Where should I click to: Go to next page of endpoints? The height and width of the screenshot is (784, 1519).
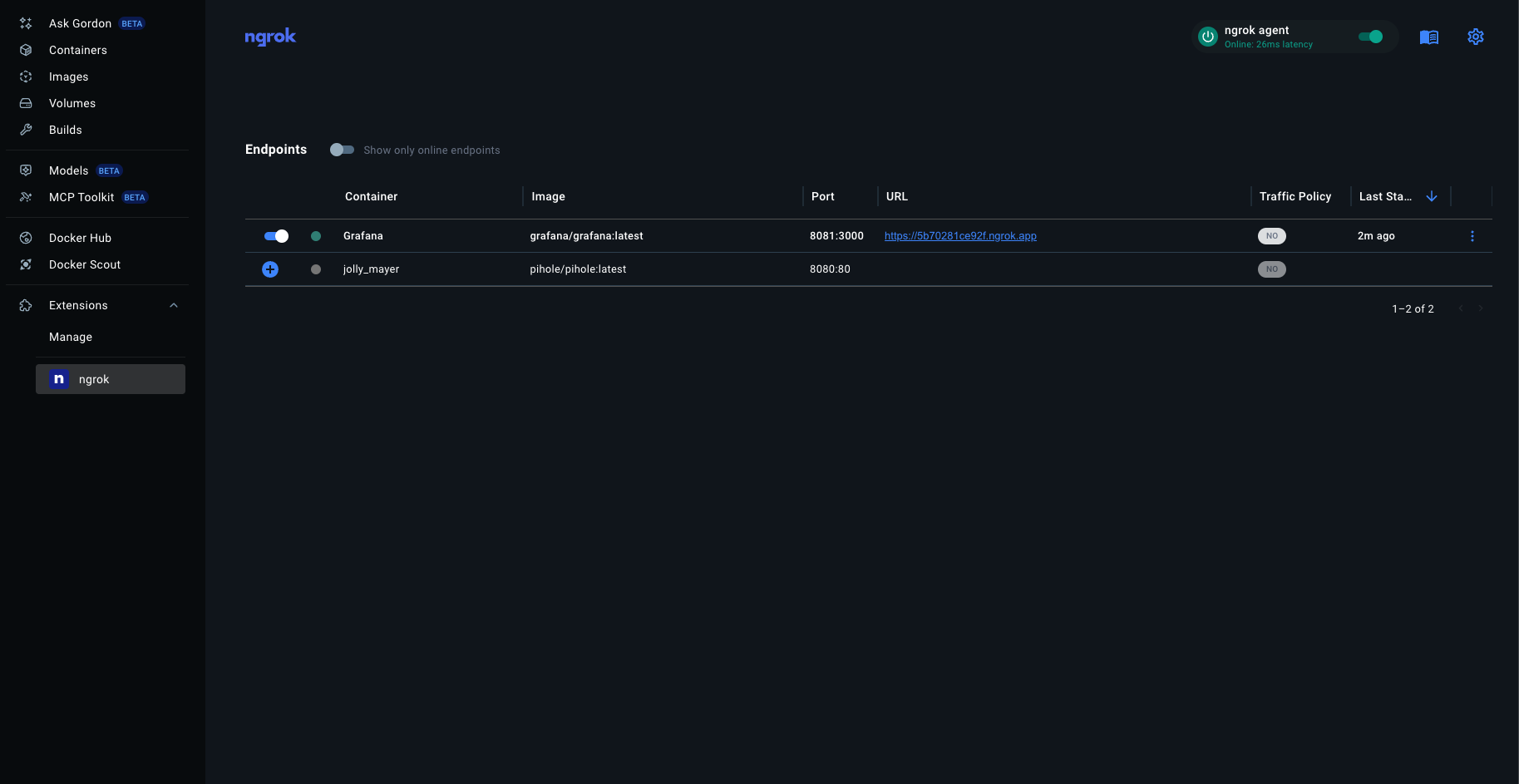[1481, 308]
